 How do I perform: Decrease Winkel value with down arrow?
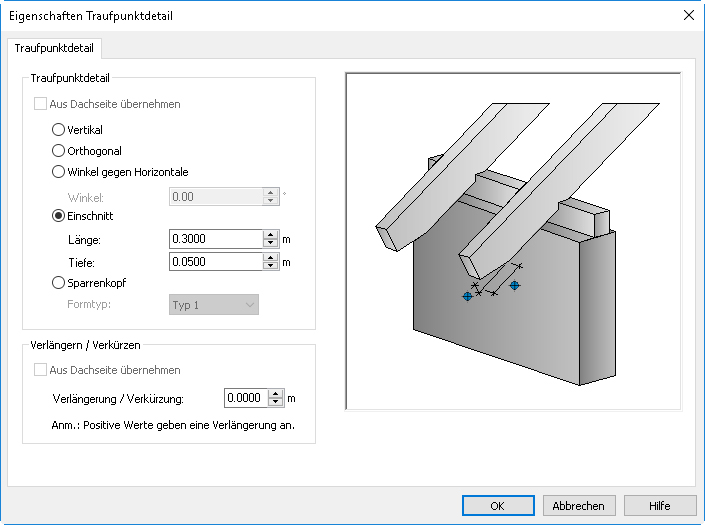point(271,201)
